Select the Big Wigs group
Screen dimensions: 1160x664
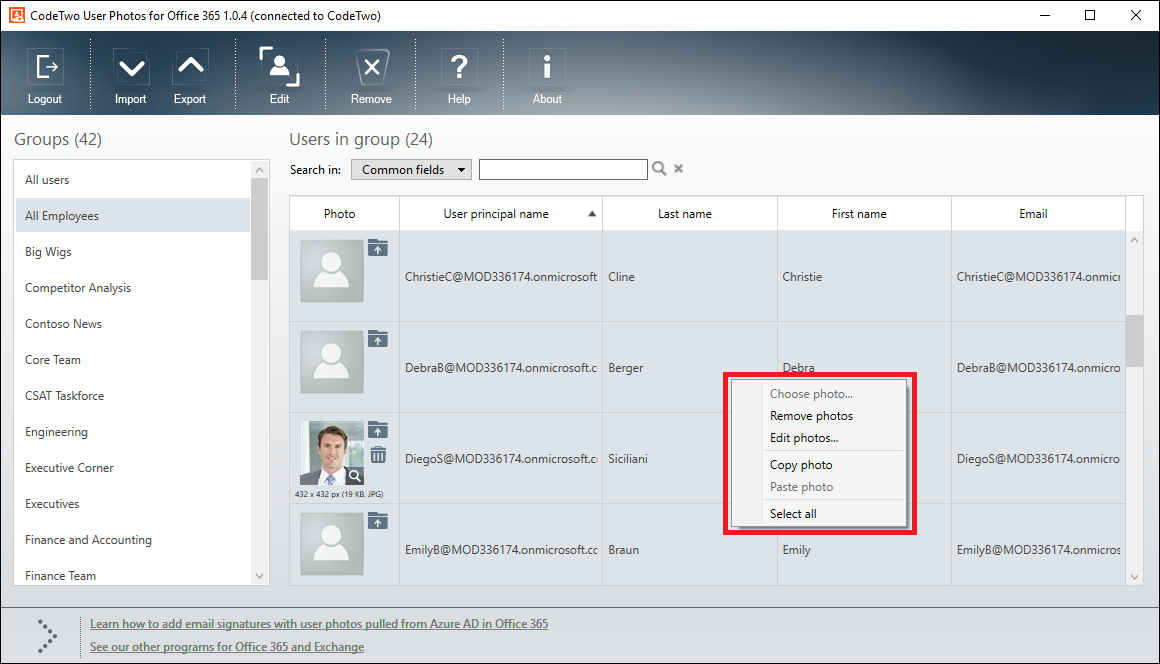pyautogui.click(x=133, y=252)
